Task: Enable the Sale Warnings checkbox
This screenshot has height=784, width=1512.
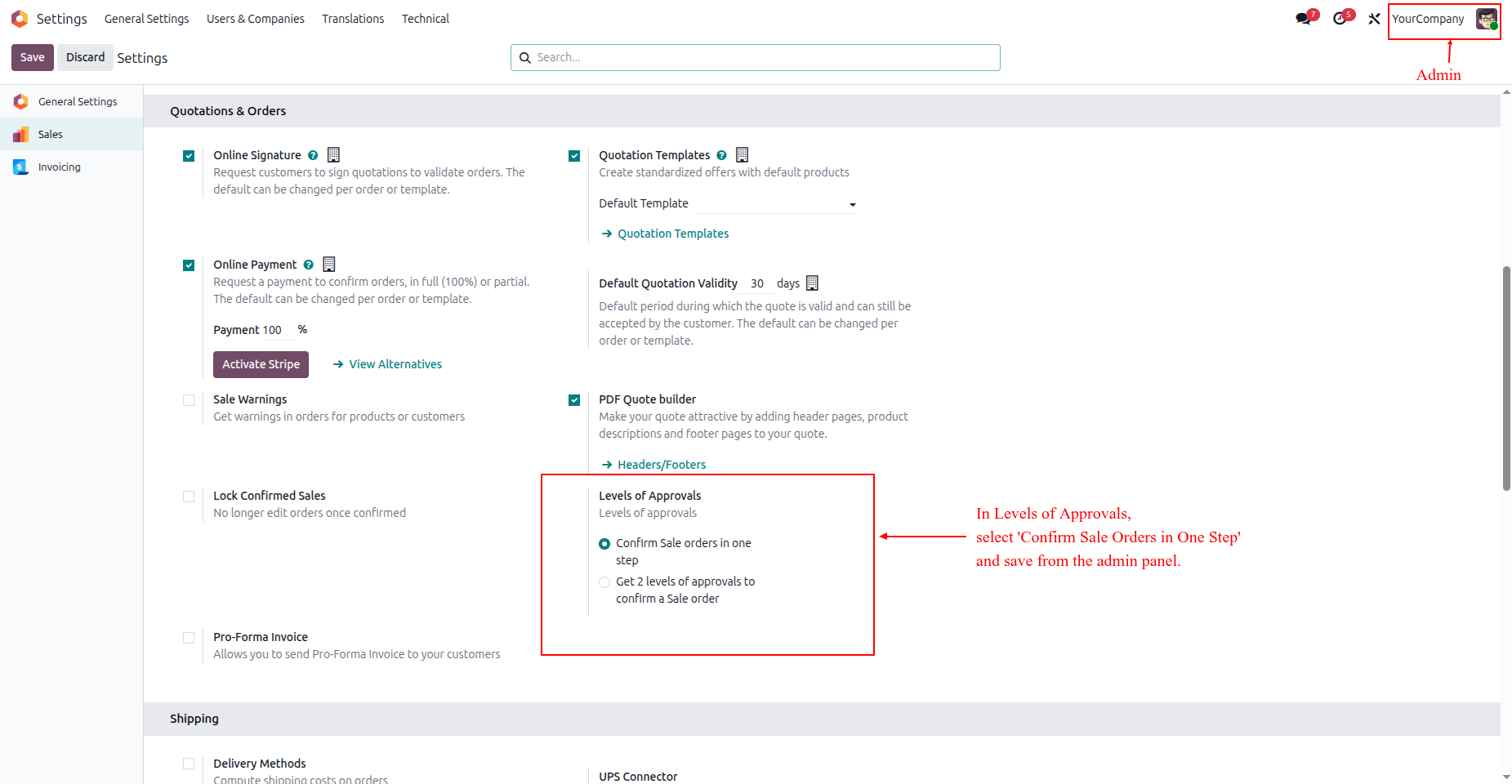Action: pyautogui.click(x=189, y=399)
